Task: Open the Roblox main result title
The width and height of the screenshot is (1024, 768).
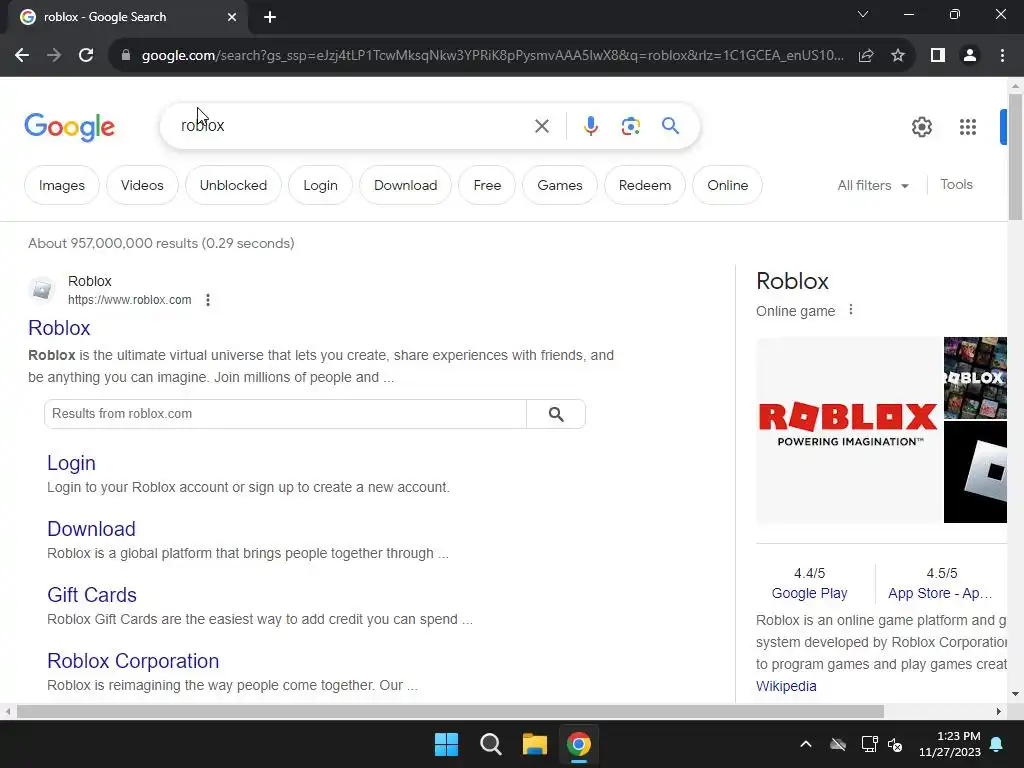Action: point(59,328)
